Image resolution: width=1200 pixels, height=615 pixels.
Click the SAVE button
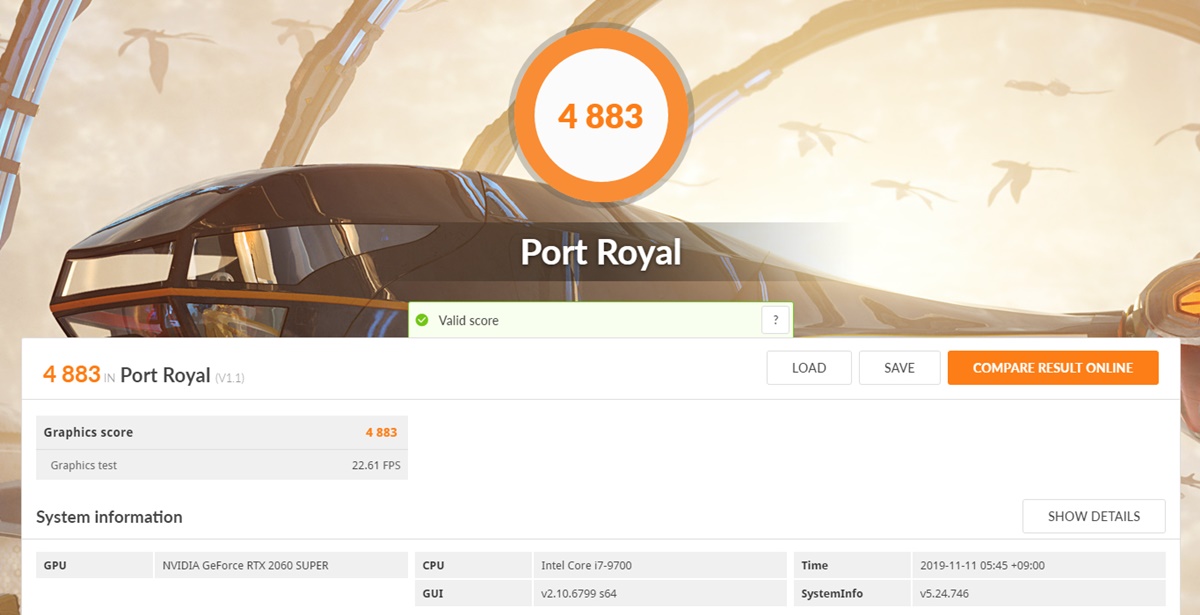(899, 368)
